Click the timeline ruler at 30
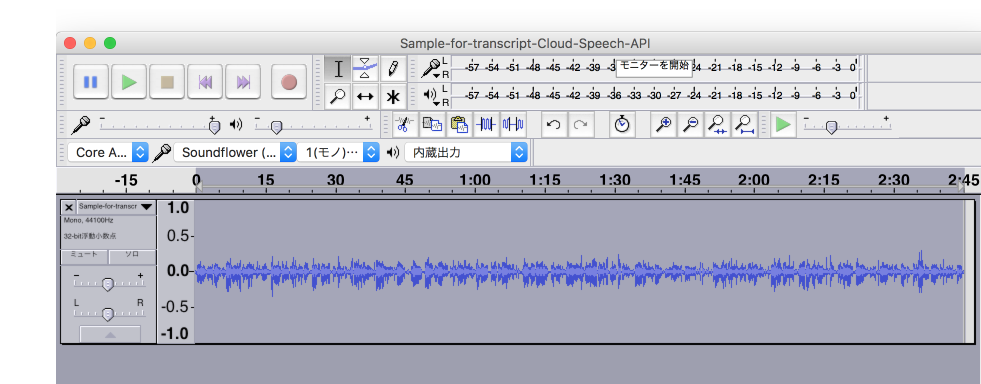 pyautogui.click(x=335, y=181)
